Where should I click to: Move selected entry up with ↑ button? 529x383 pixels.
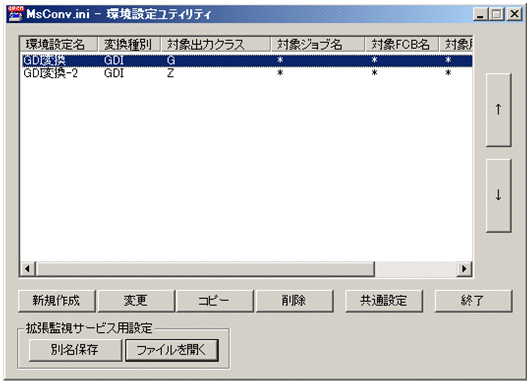[x=498, y=110]
